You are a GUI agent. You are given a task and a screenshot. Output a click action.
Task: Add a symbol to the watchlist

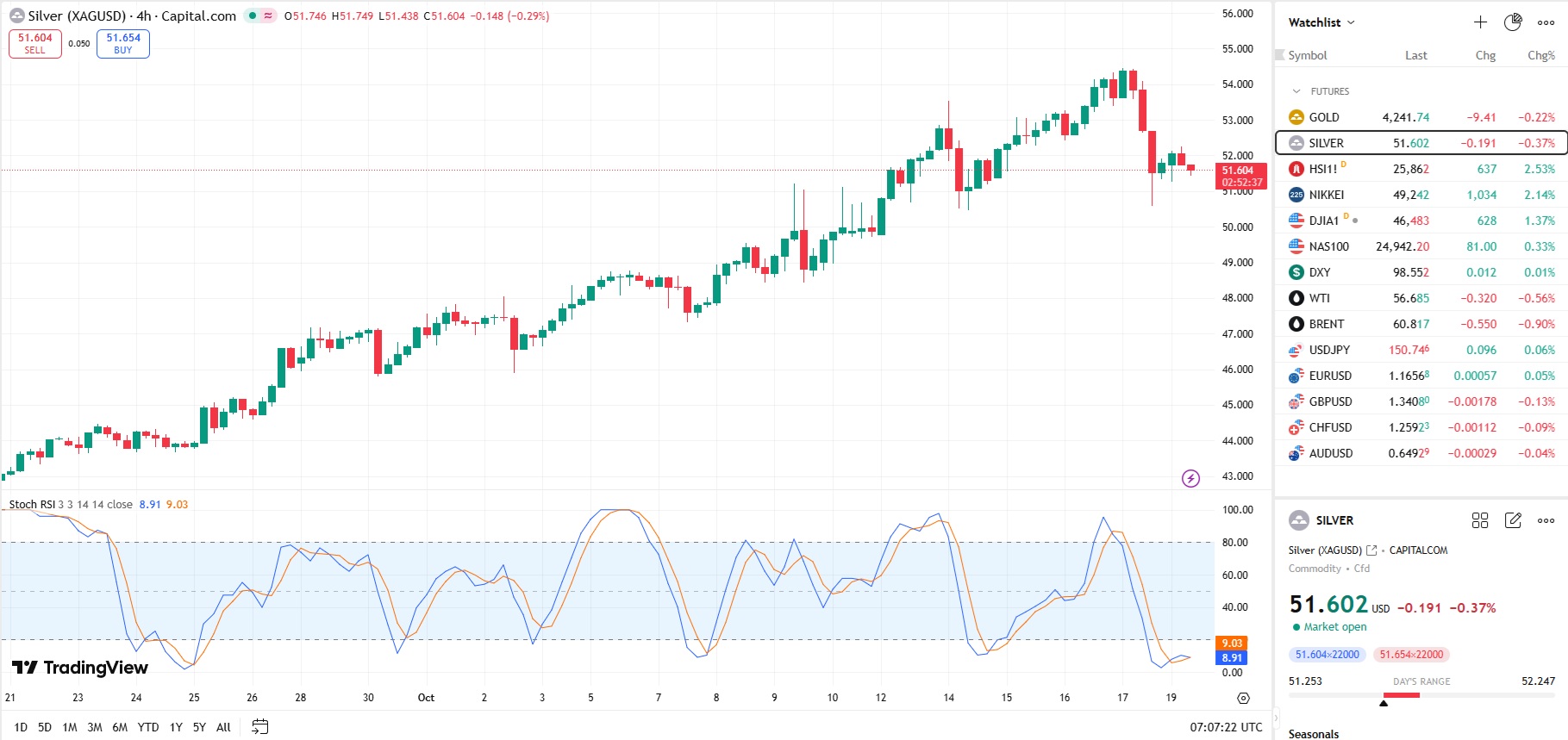pos(1480,22)
